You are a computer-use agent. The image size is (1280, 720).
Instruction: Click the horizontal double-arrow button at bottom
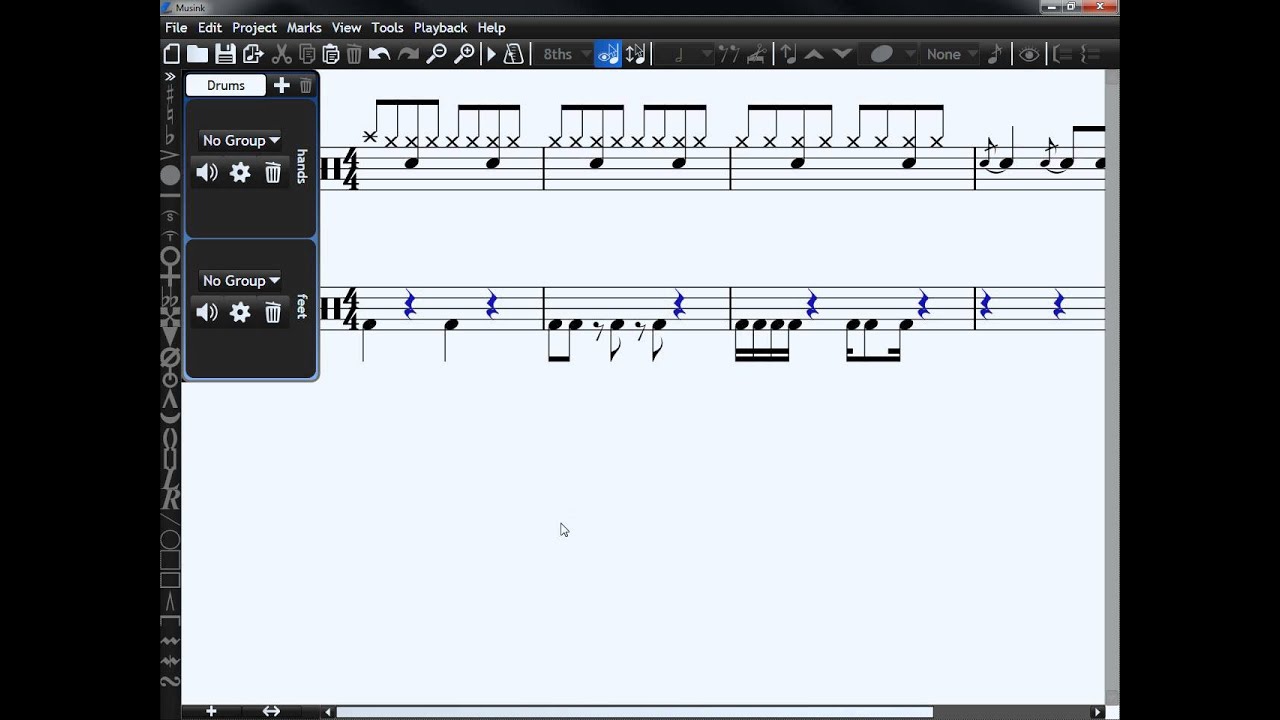[x=271, y=711]
